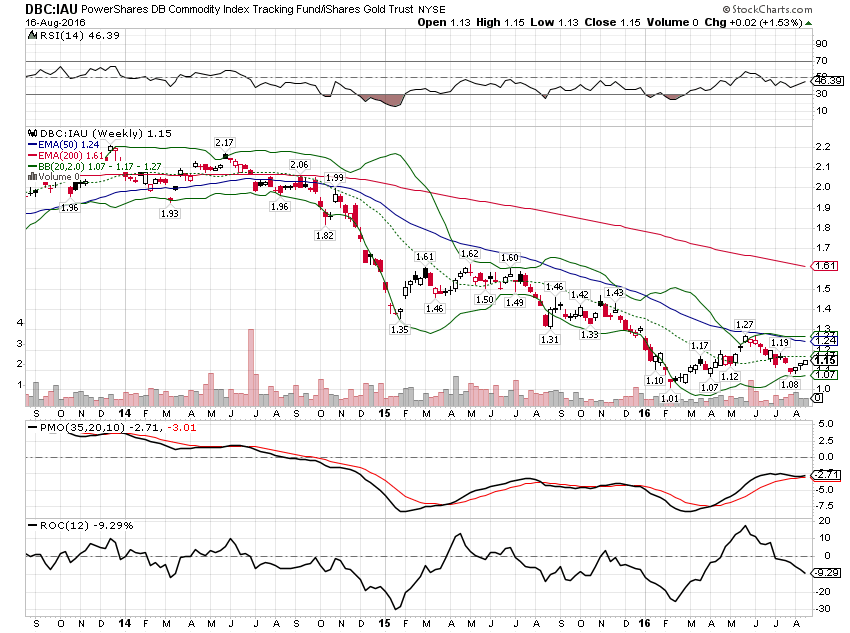850x633 pixels.
Task: Select the DBC:IAU ticker title
Action: click(x=51, y=9)
